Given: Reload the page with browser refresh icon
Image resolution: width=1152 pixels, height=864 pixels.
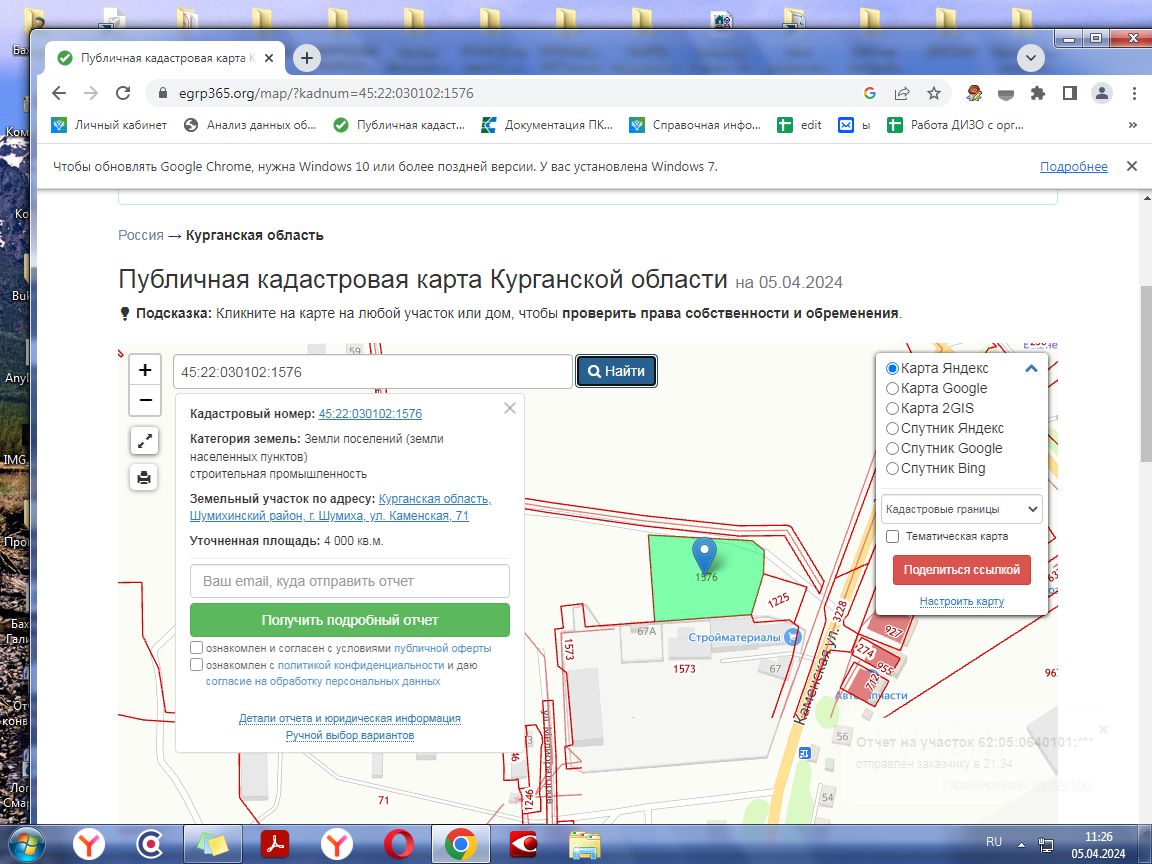Looking at the screenshot, I should [x=123, y=93].
